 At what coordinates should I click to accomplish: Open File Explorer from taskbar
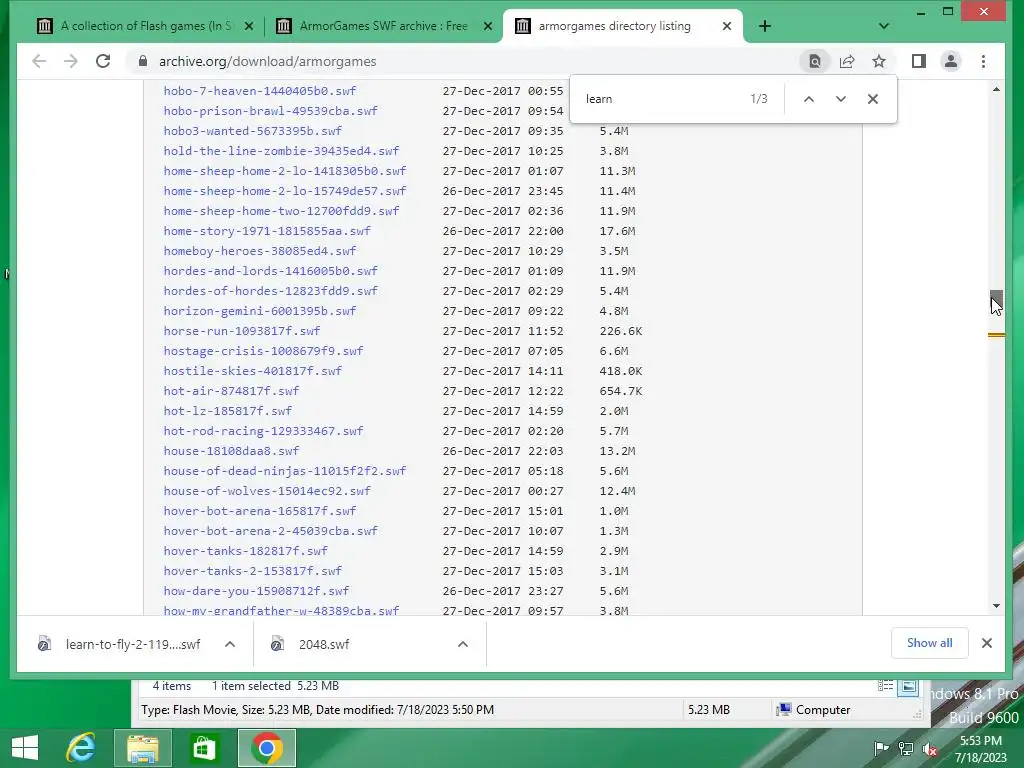tap(142, 748)
